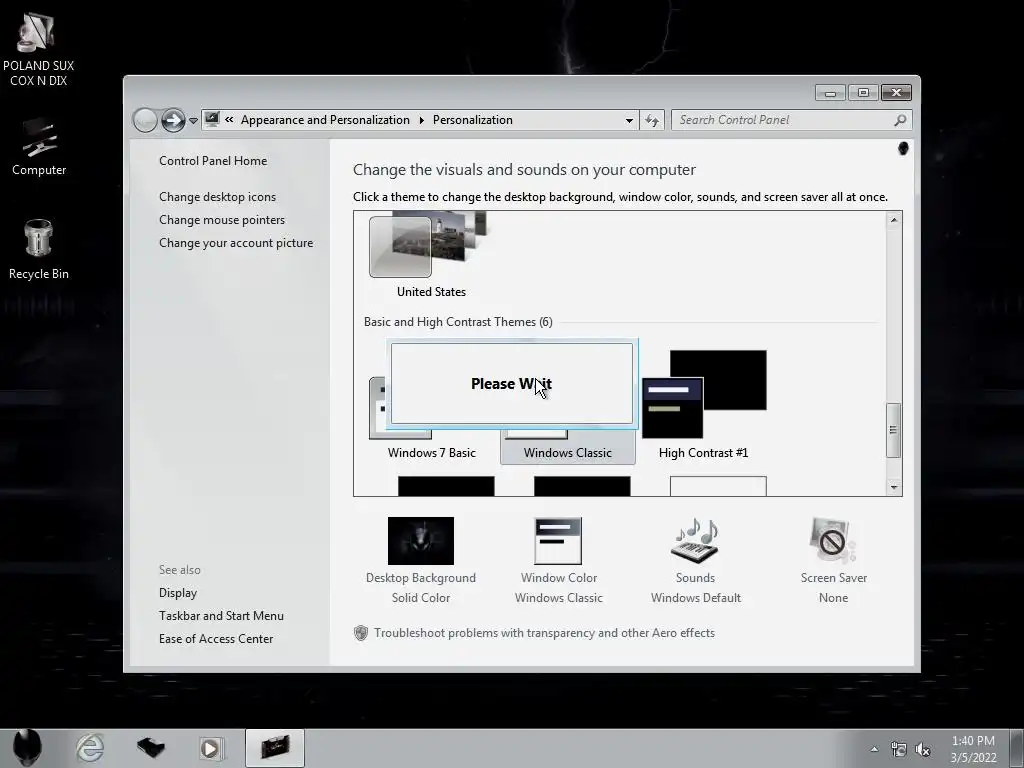Click the active Personalization taskbar button
Image resolution: width=1024 pixels, height=768 pixels.
pos(275,748)
